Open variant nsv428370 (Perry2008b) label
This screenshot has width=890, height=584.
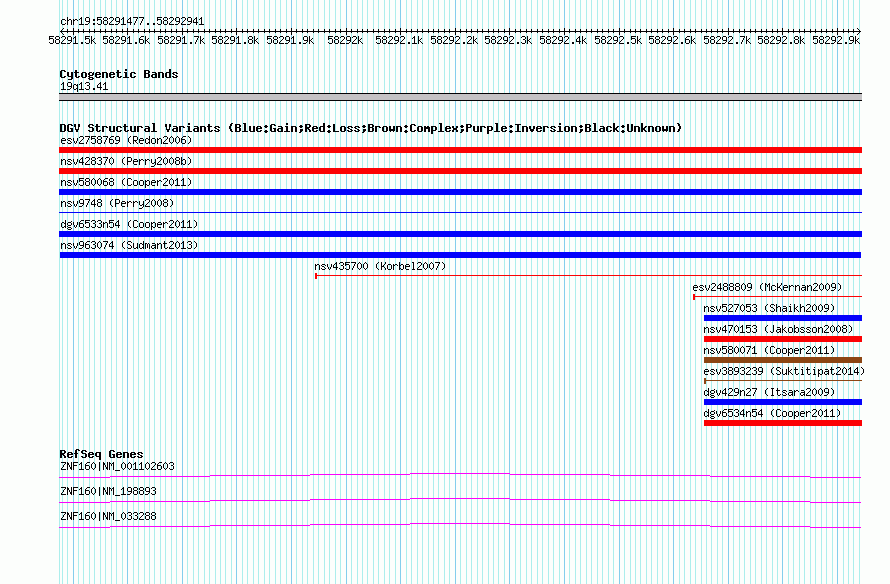[126, 161]
